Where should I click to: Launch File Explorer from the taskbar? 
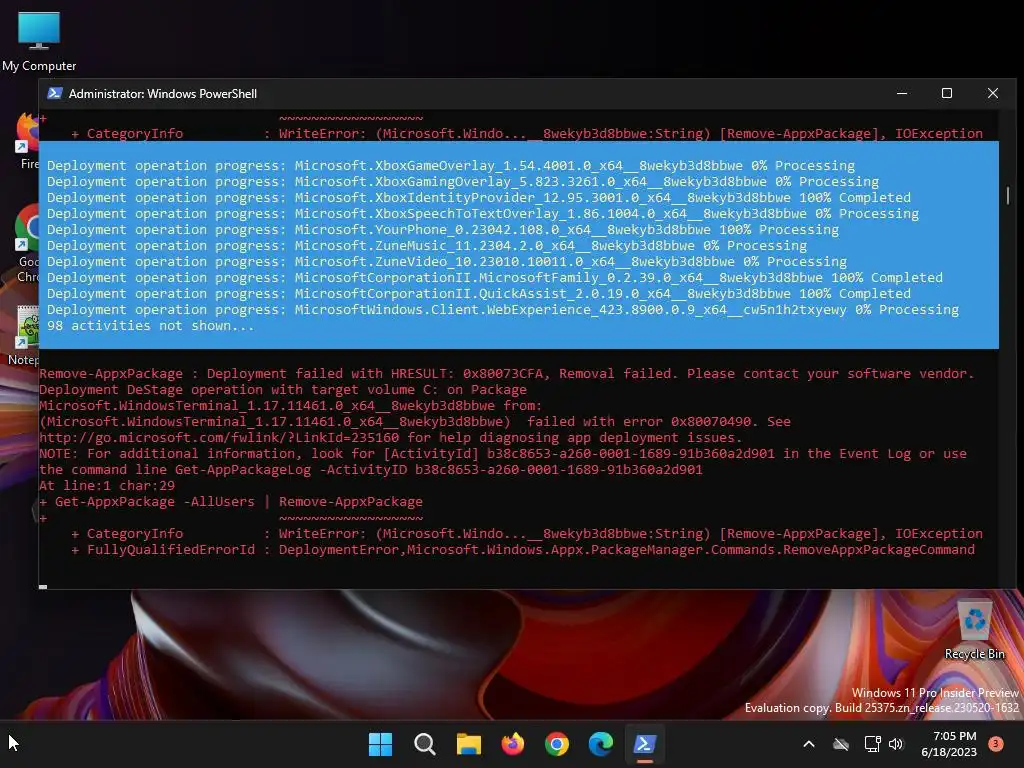click(x=468, y=744)
